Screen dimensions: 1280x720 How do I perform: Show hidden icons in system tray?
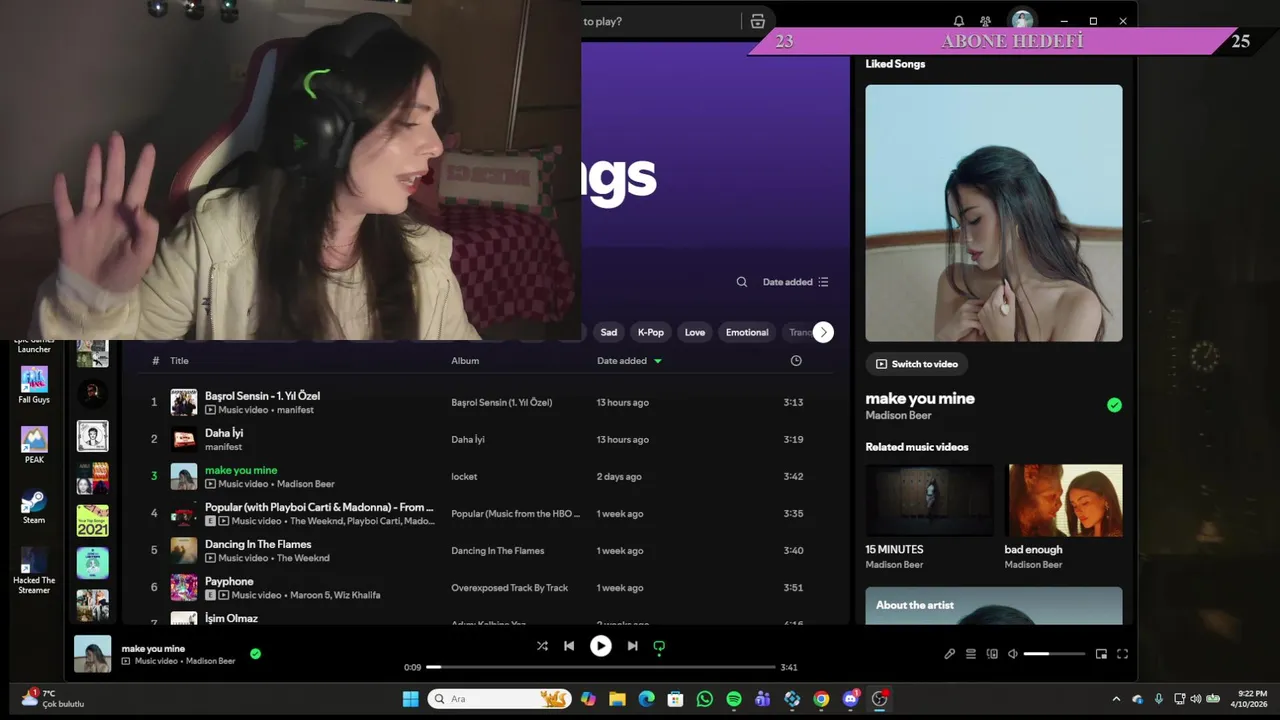pyautogui.click(x=1116, y=699)
